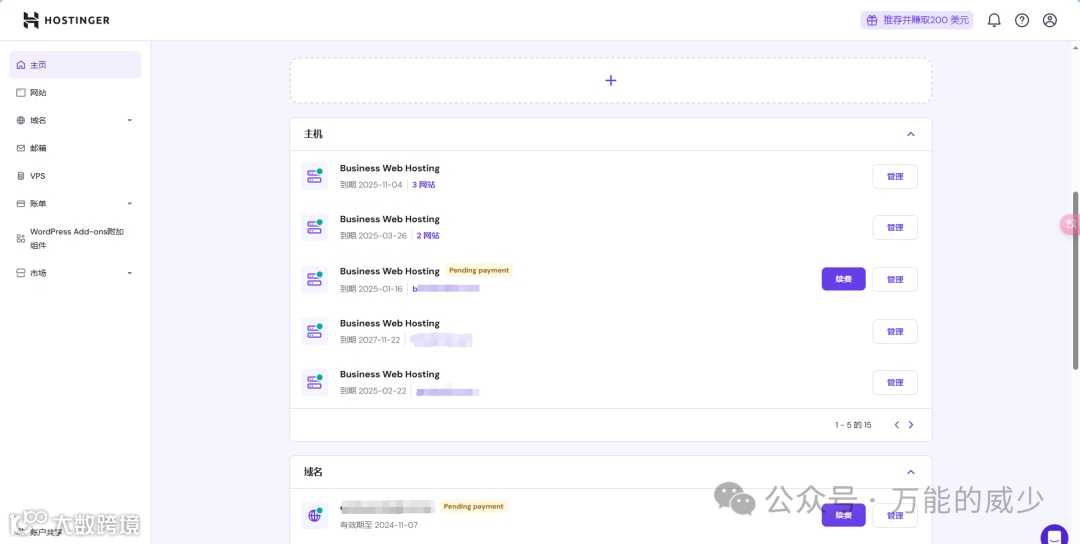The width and height of the screenshot is (1080, 544).
Task: Click the page vertical scrollbar
Action: (x=1075, y=281)
